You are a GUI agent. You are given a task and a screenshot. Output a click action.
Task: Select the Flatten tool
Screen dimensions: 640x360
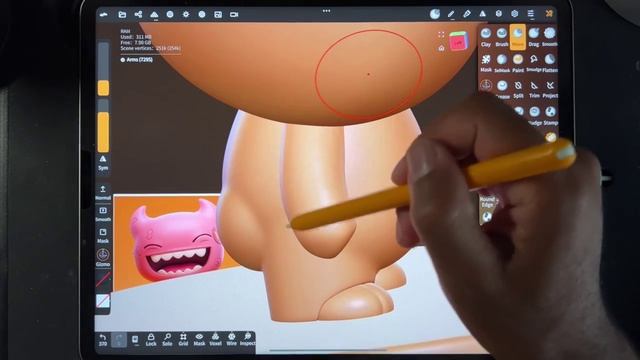(x=550, y=63)
